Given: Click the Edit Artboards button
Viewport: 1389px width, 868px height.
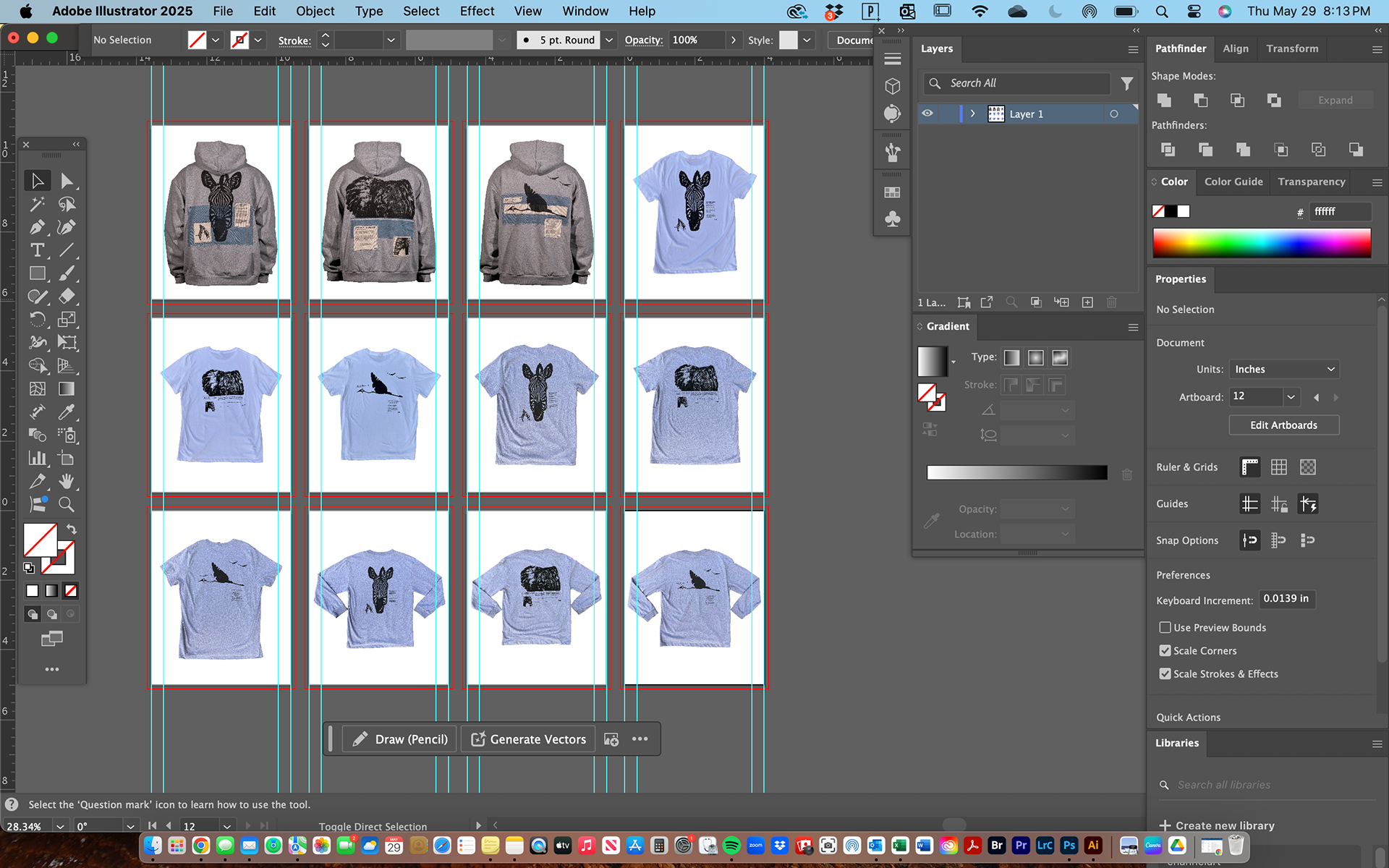Looking at the screenshot, I should [1283, 425].
